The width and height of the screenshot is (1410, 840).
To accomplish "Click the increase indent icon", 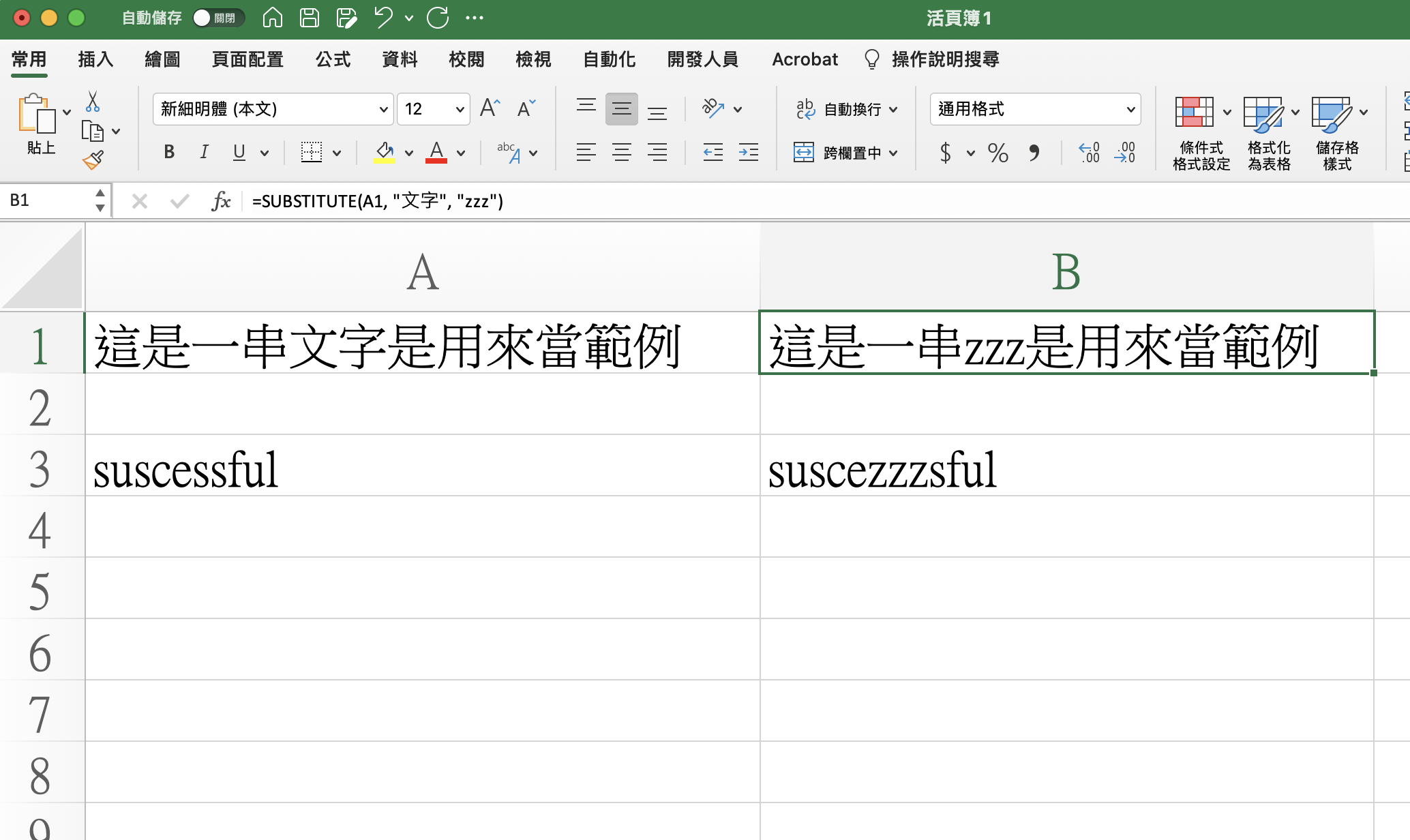I will tap(749, 153).
